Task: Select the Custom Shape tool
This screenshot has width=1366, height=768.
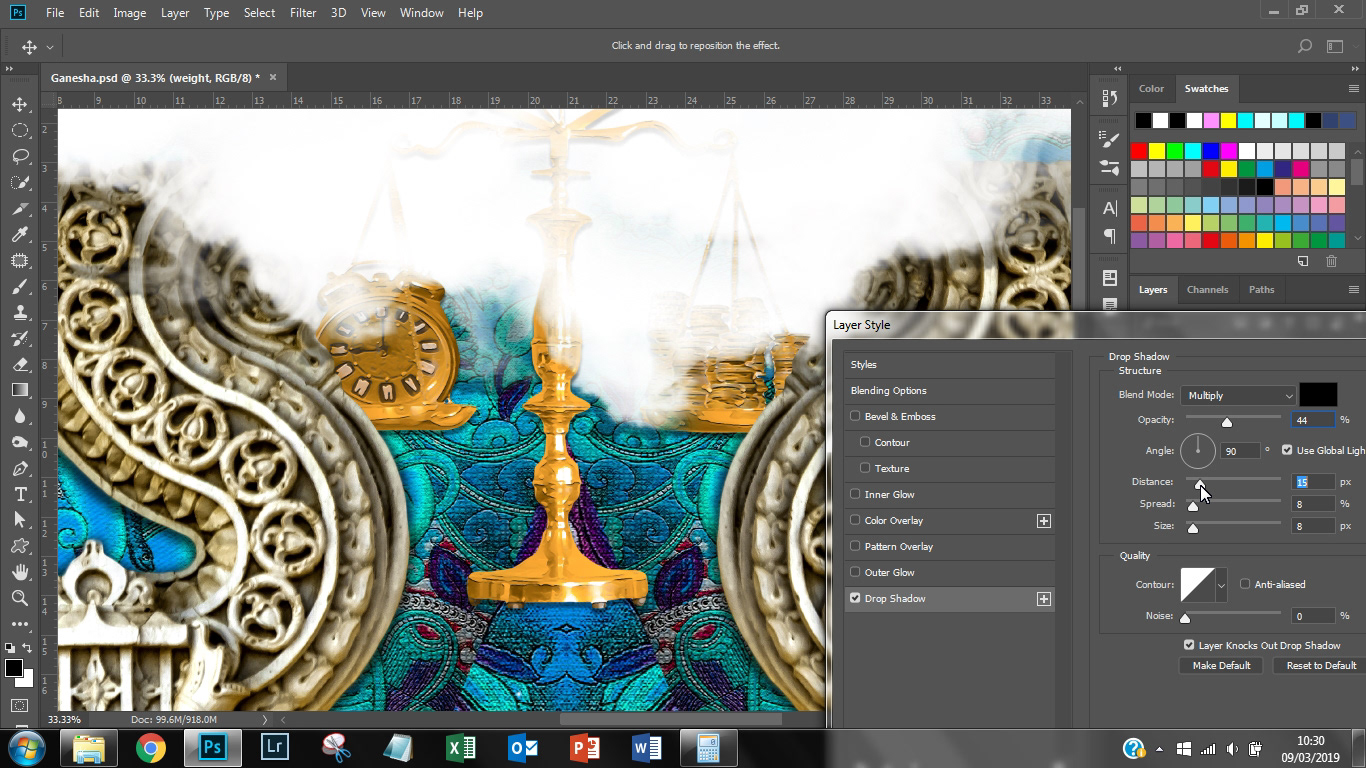Action: click(20, 547)
